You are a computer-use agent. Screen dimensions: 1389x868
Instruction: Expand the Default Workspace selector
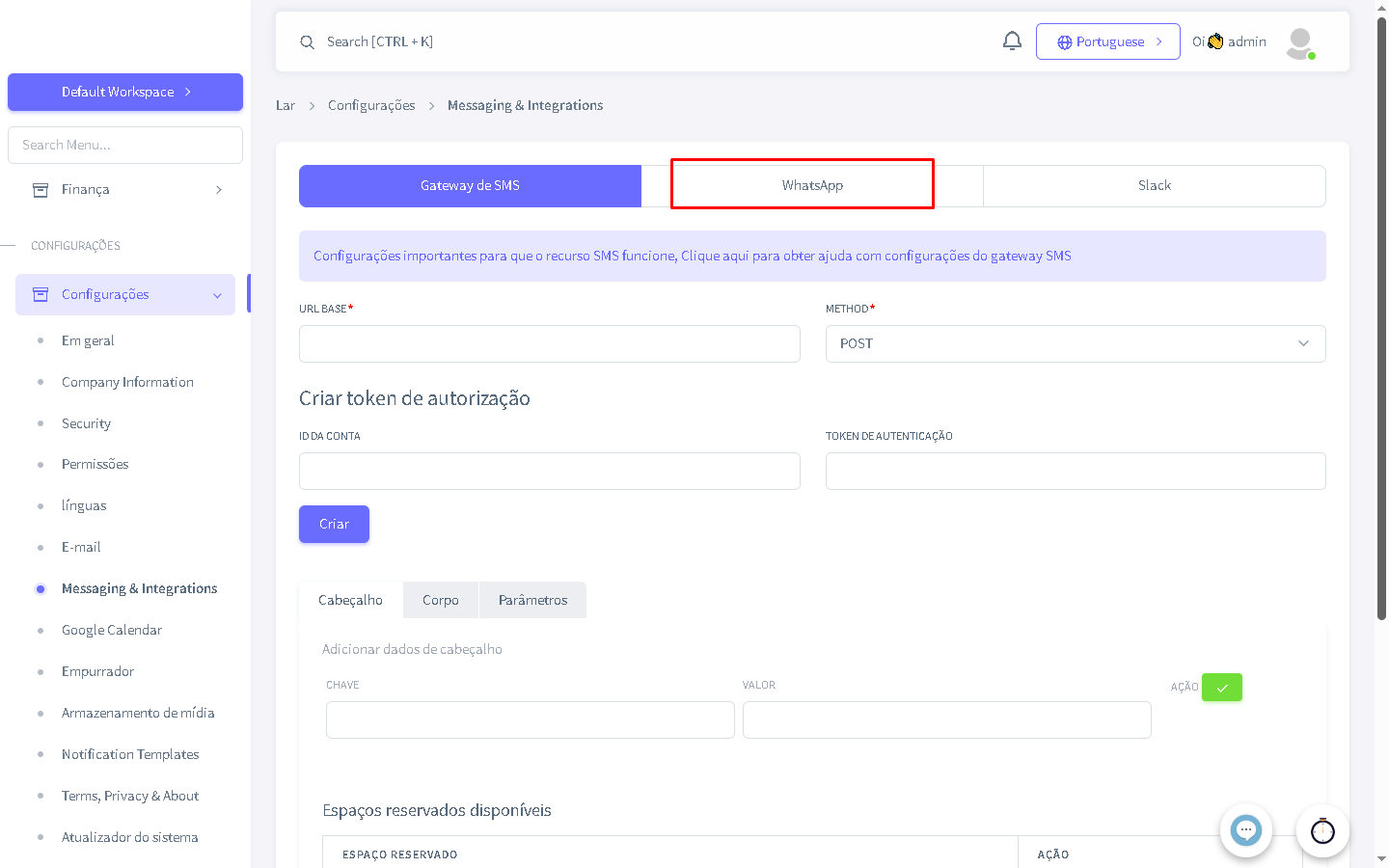(125, 93)
